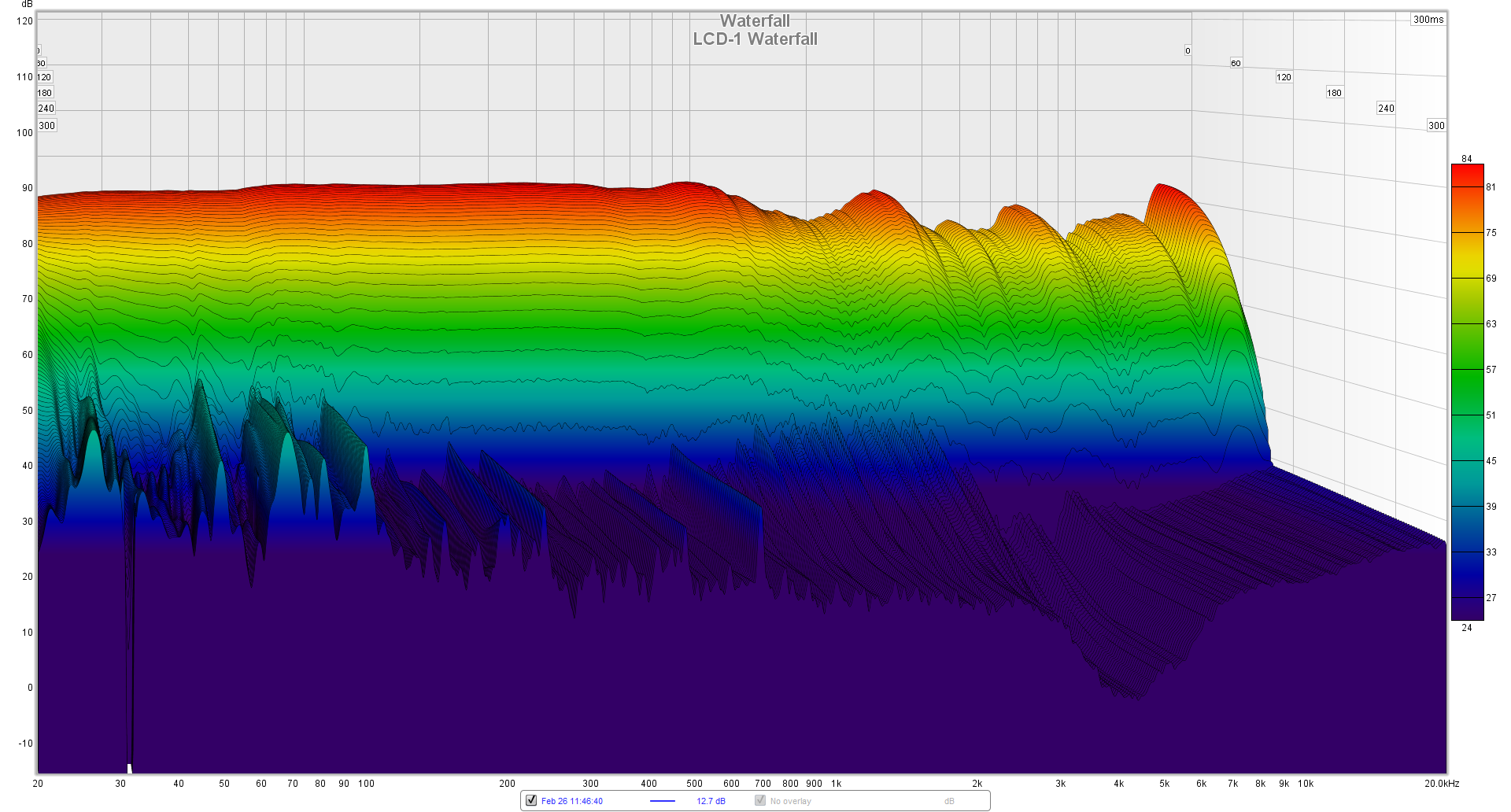Click the 120 dB label on vertical axis
The height and width of the screenshot is (812, 1511).
(x=24, y=21)
